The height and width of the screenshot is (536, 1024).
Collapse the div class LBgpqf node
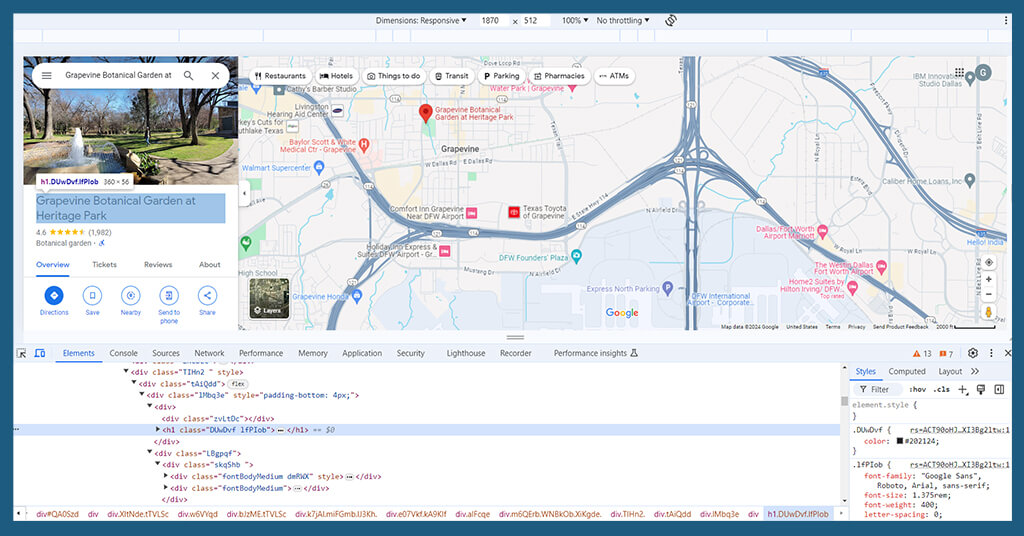tap(150, 452)
